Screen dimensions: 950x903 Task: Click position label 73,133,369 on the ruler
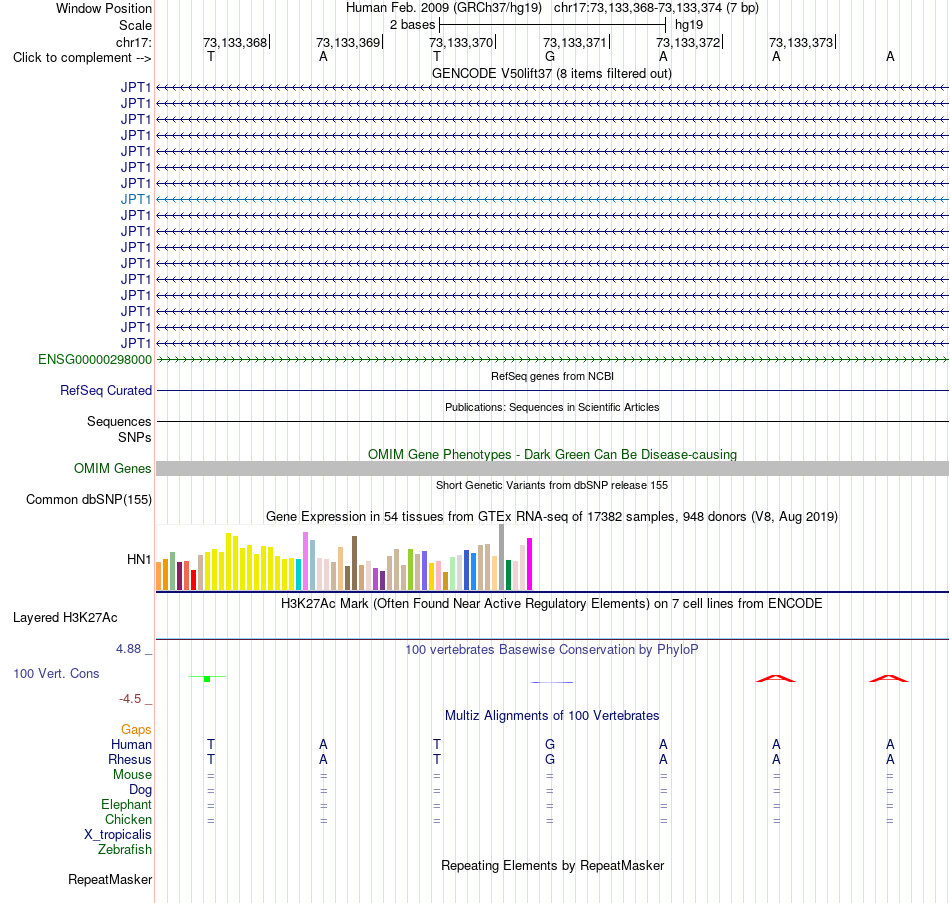point(348,42)
